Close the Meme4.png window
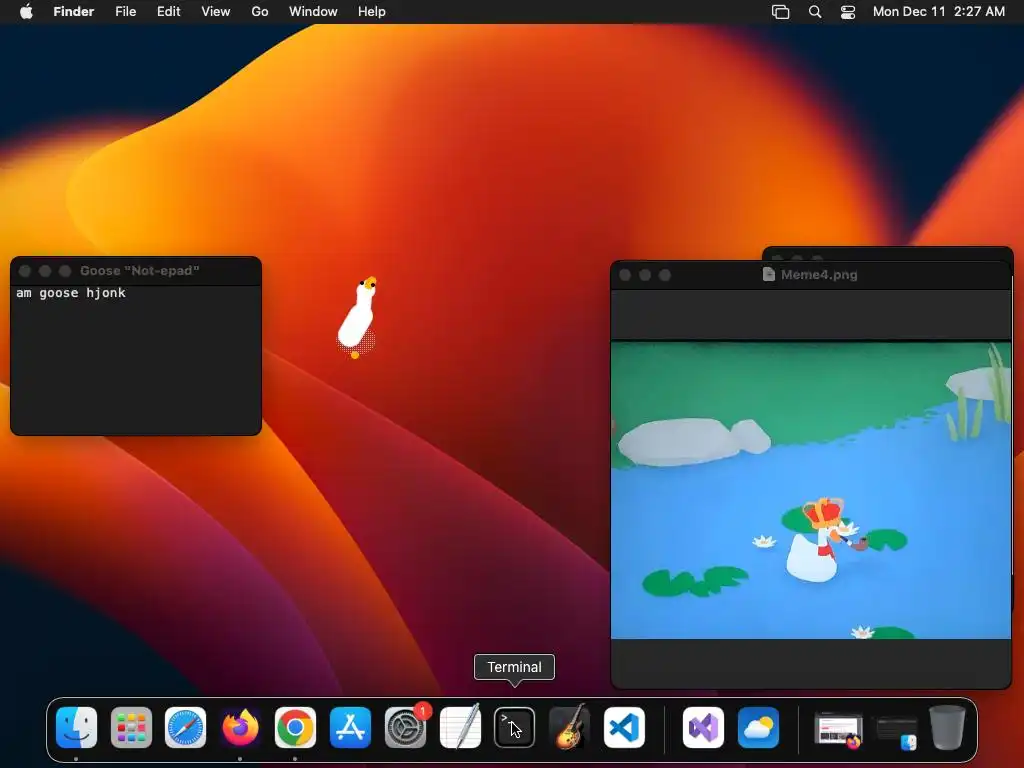1024x768 pixels. pyautogui.click(x=625, y=275)
